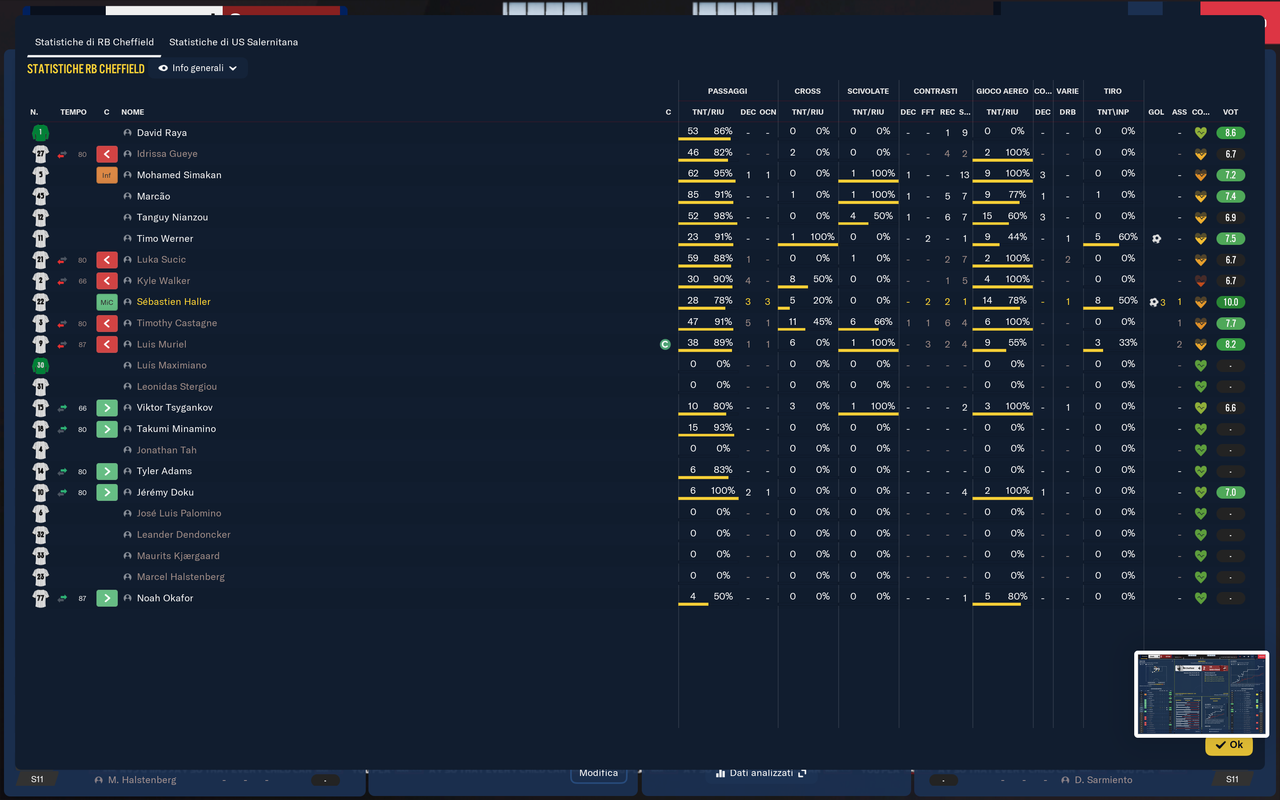Click Jérémy Doku's 7.0 rating badge
Image resolution: width=1280 pixels, height=800 pixels.
tap(1230, 492)
